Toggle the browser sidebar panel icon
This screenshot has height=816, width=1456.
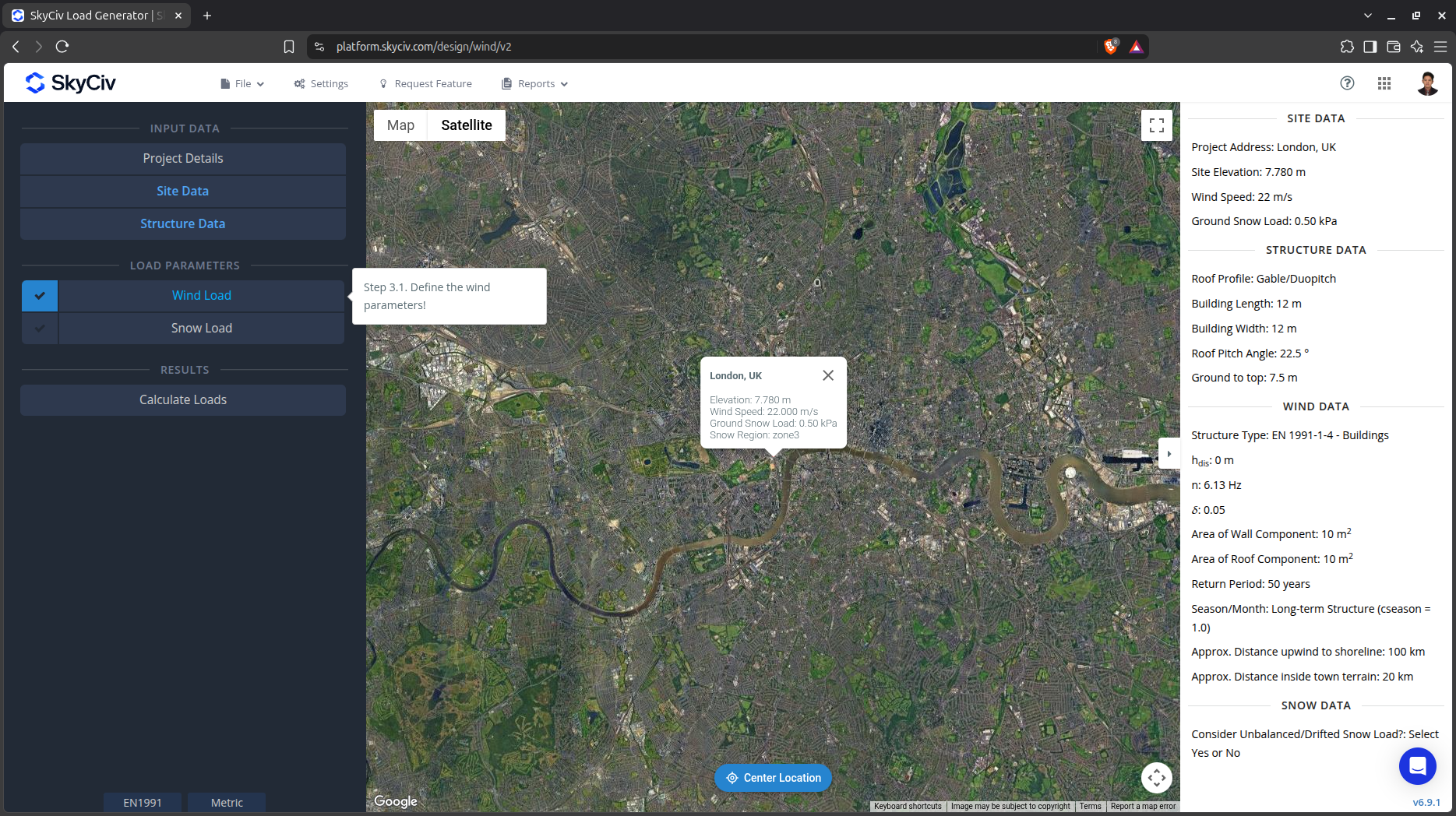tap(1370, 47)
